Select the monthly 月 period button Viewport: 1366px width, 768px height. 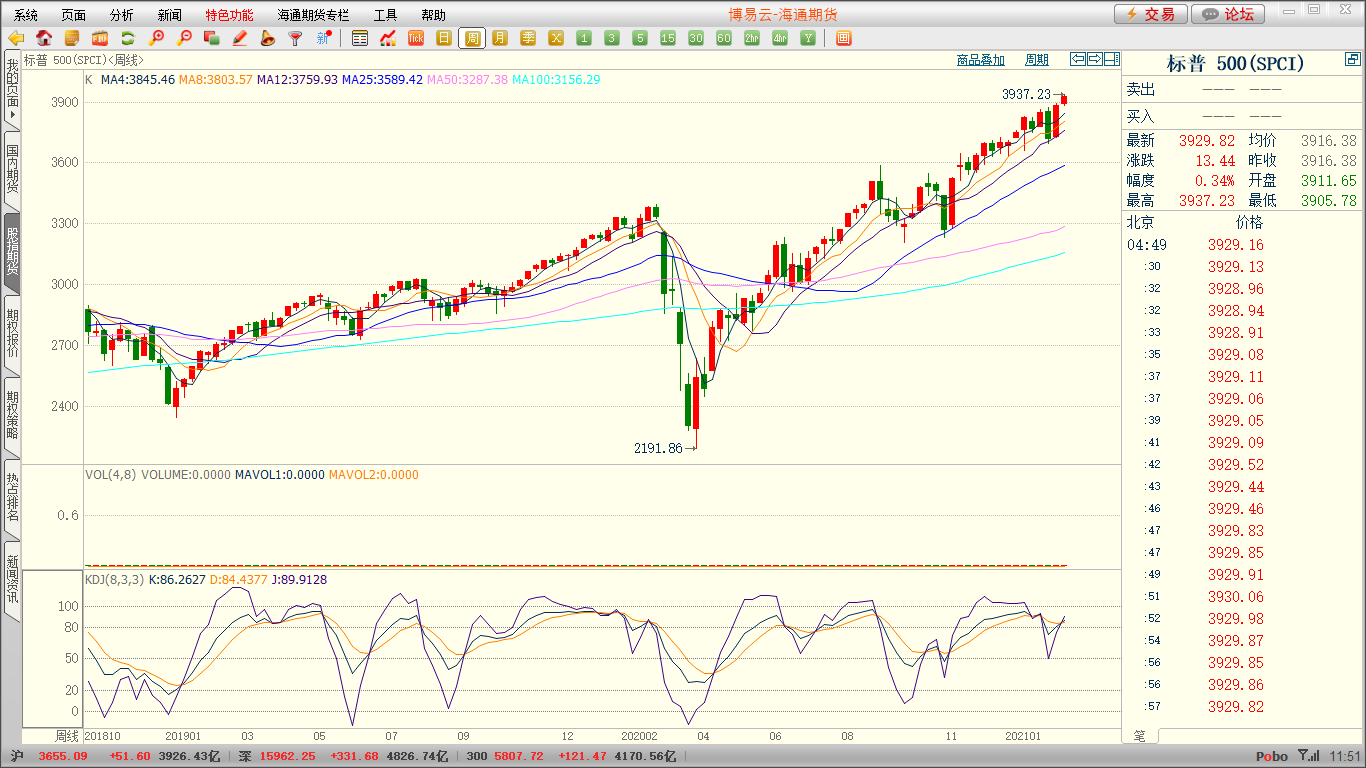pos(500,38)
